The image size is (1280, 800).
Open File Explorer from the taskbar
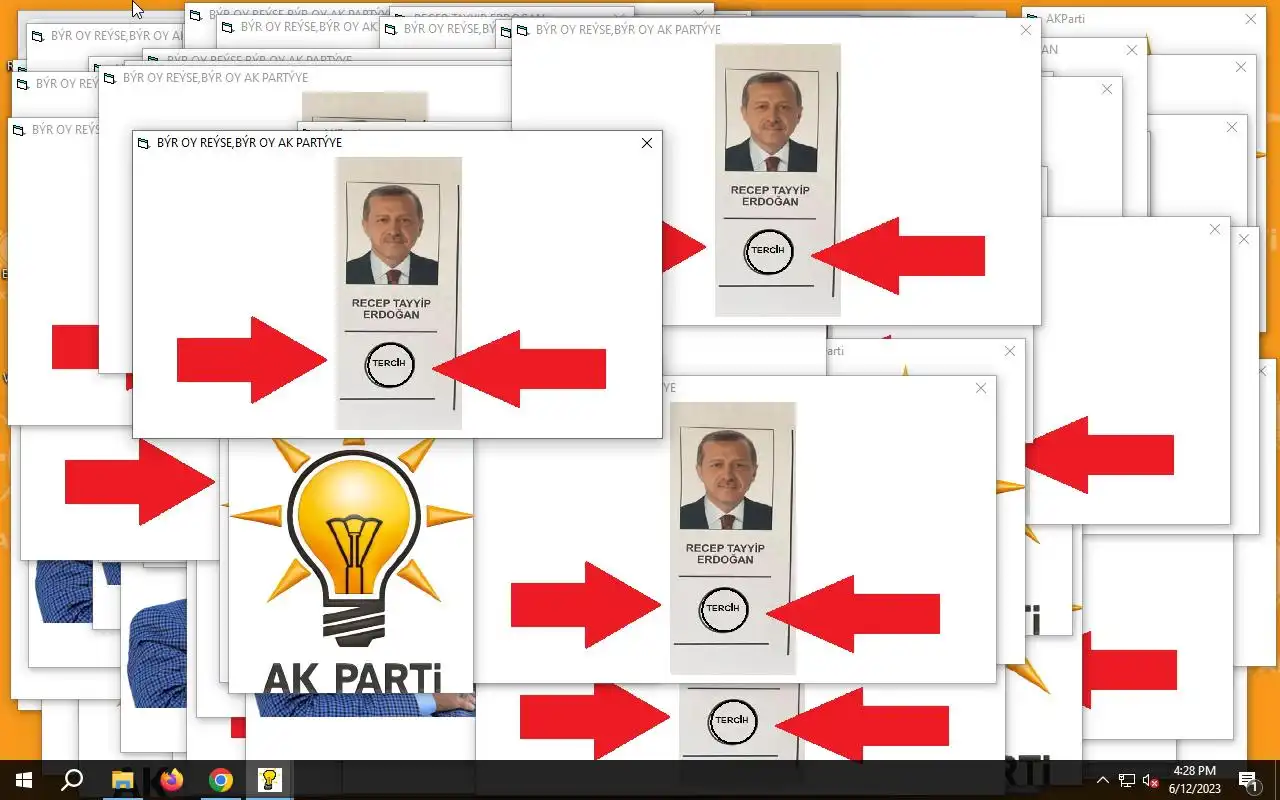122,780
